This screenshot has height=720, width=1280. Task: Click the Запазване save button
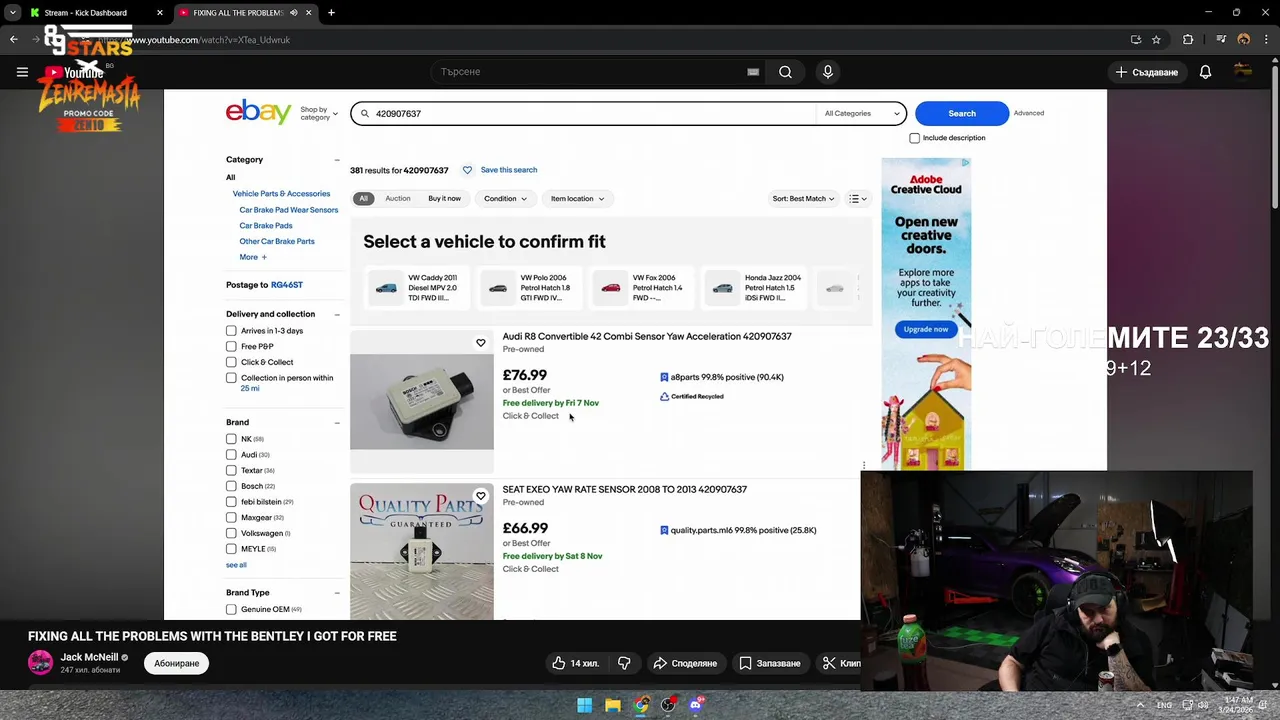click(769, 663)
